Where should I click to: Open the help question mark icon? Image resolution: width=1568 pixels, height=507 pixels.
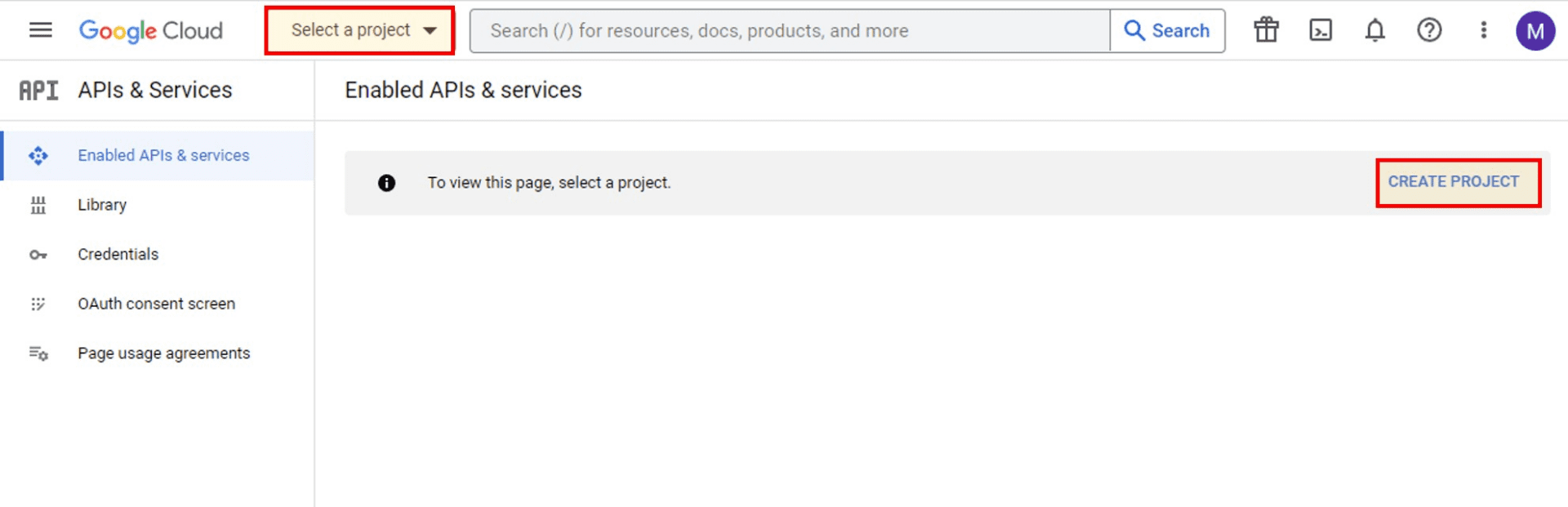1429,30
